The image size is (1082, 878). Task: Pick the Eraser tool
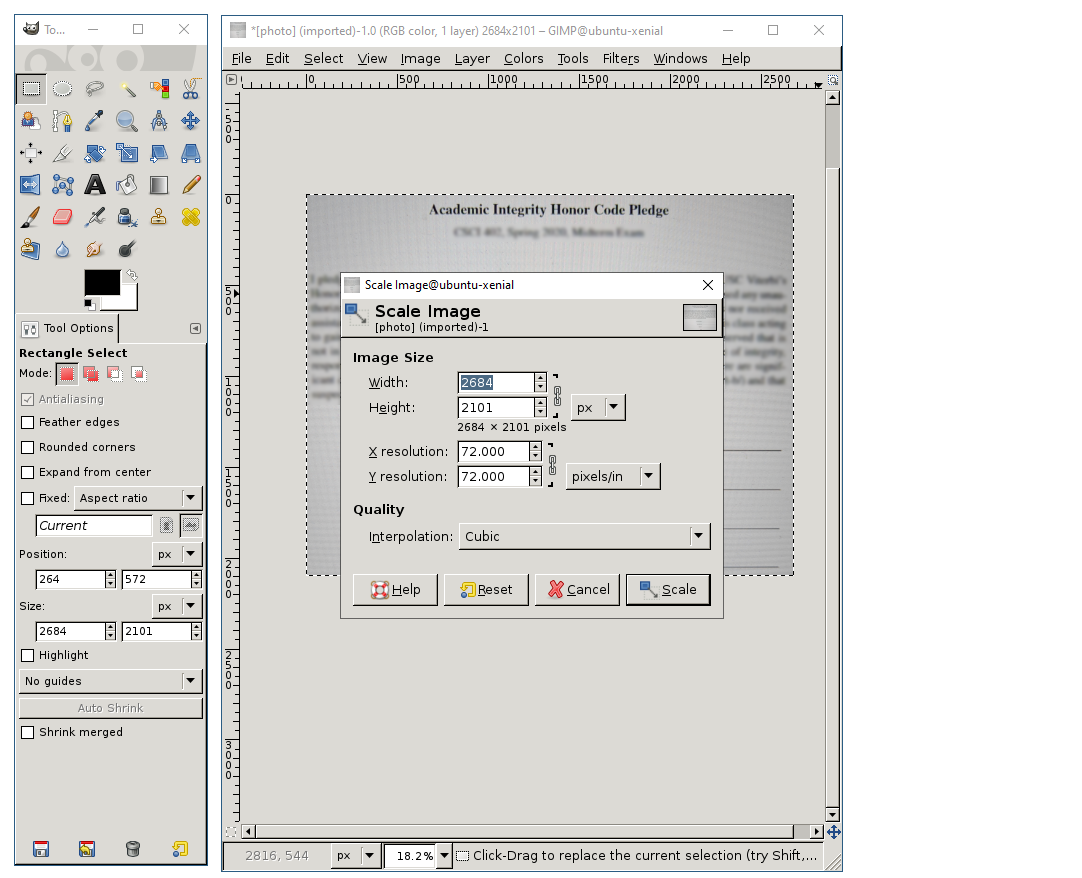(x=62, y=216)
